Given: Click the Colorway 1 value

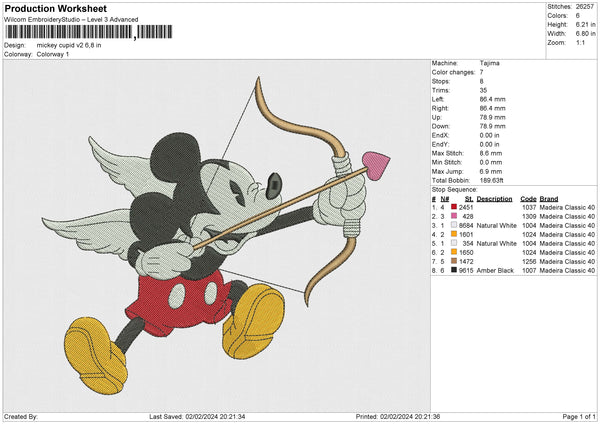Looking at the screenshot, I should 53,53.
